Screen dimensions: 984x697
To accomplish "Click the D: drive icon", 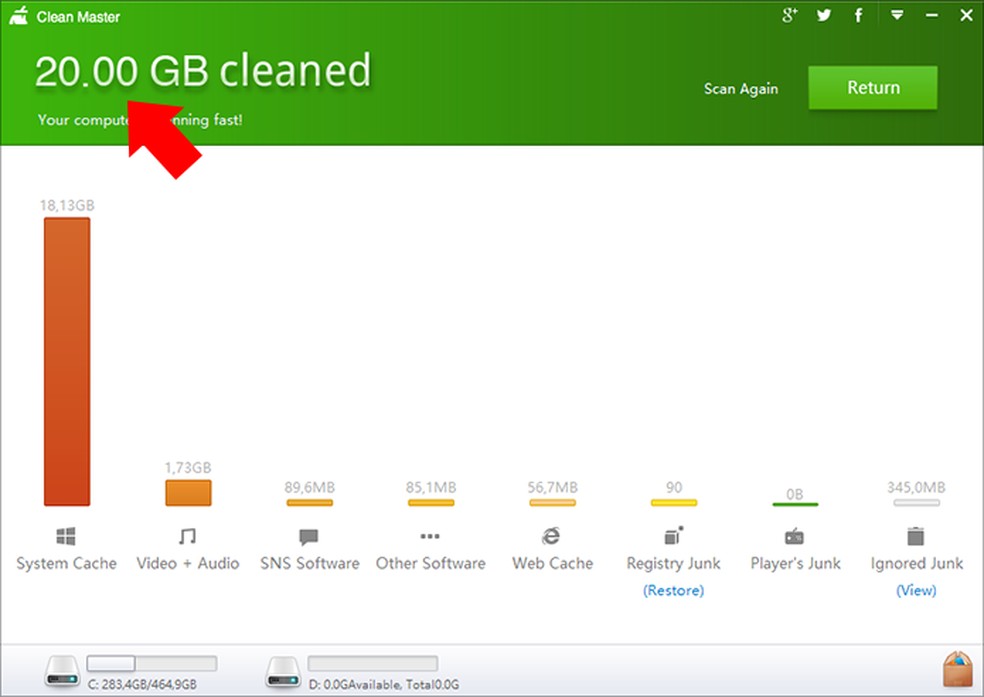I will 283,672.
